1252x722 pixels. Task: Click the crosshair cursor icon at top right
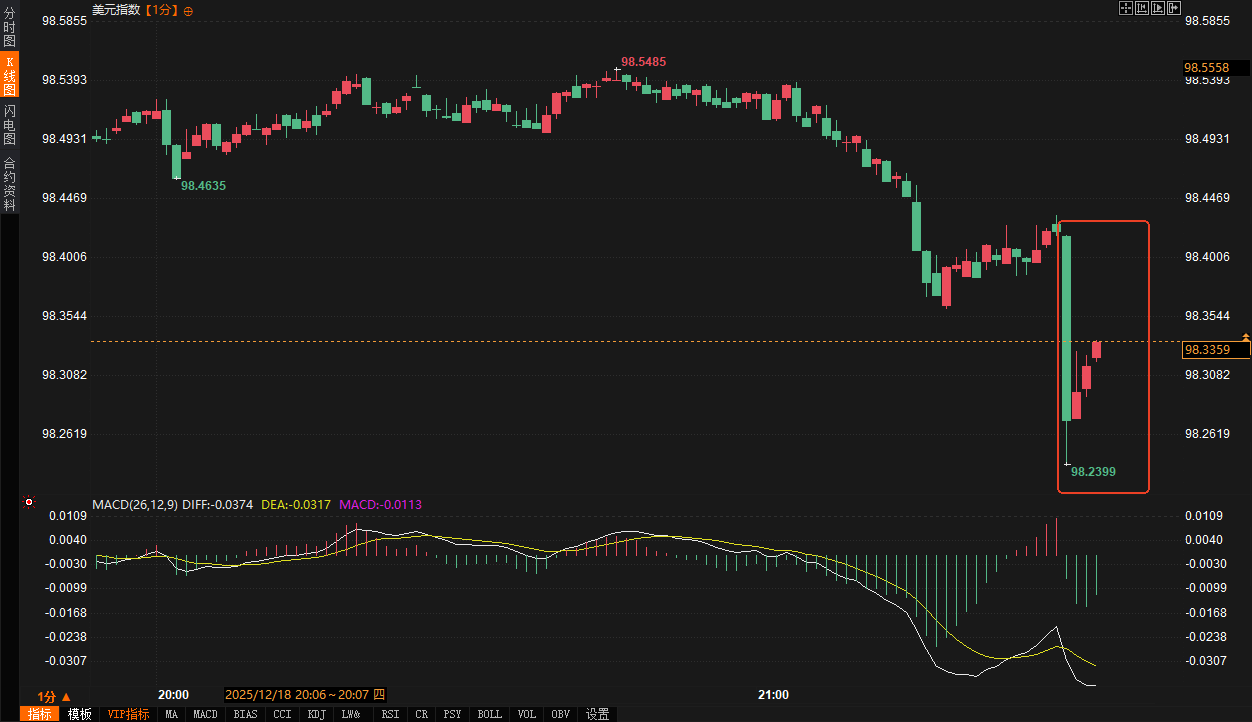[1125, 8]
